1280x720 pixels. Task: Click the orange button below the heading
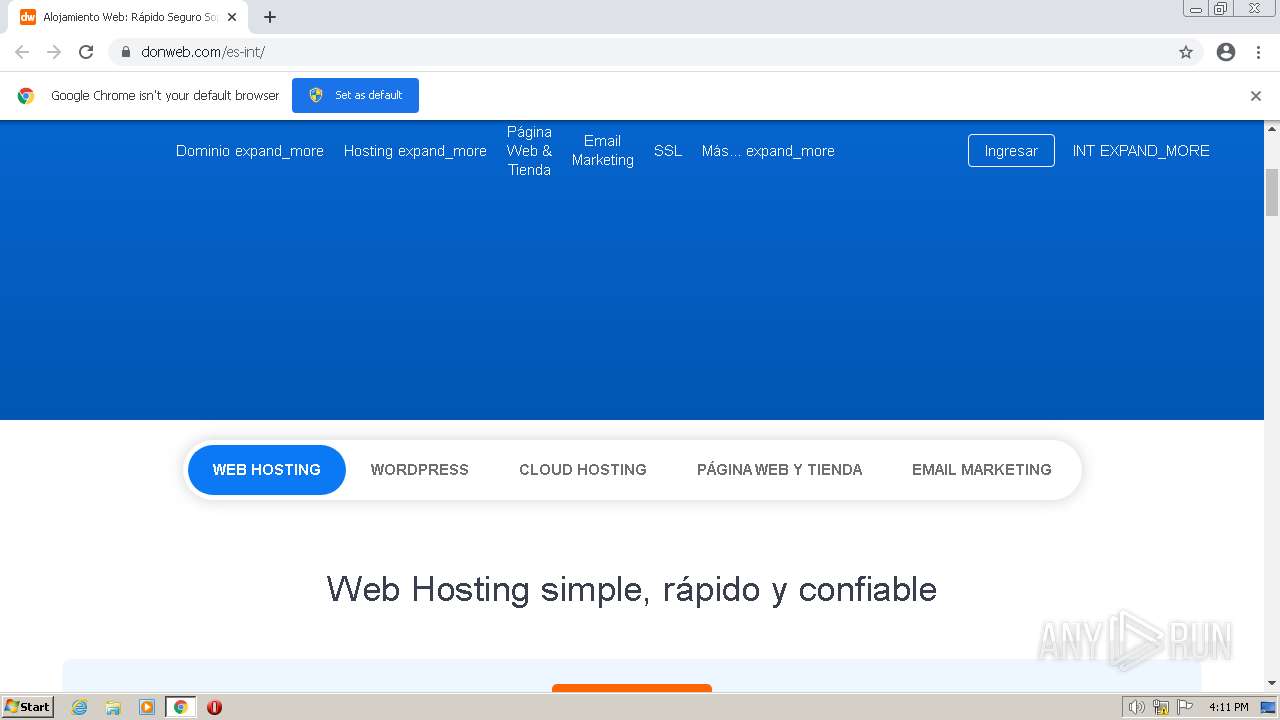coord(632,688)
